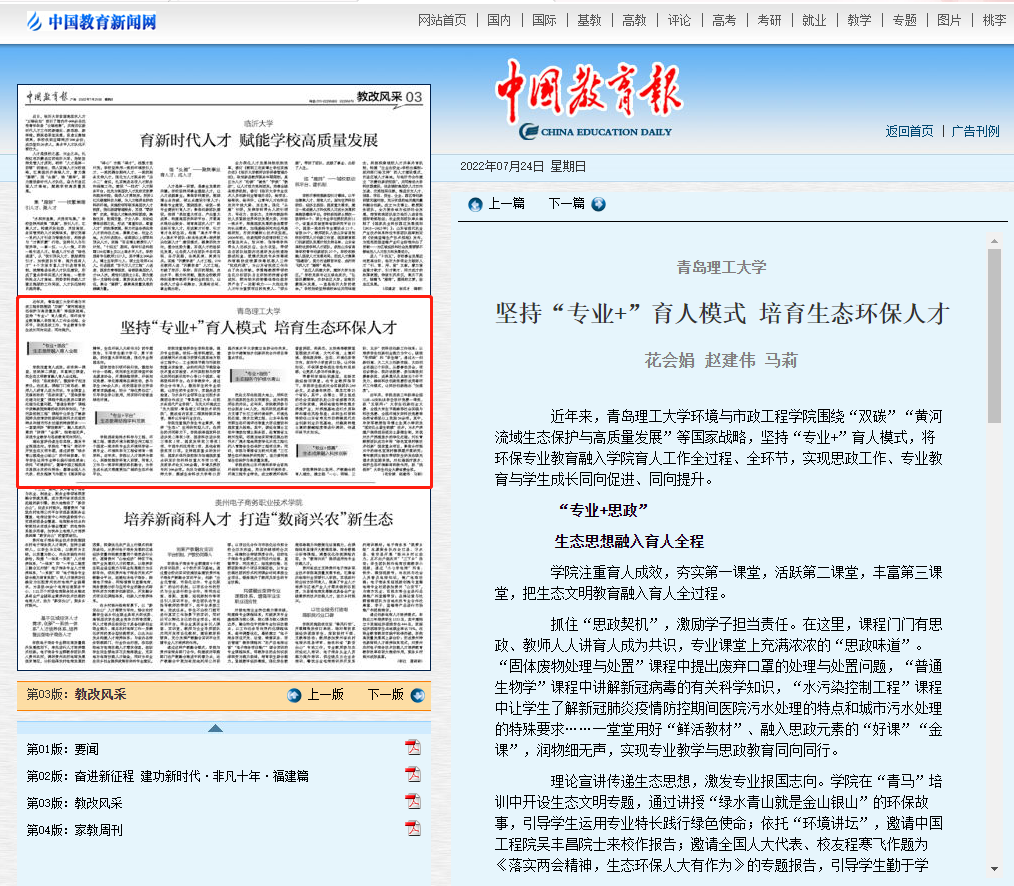Select 网站首页 in the top navigation

(442, 20)
